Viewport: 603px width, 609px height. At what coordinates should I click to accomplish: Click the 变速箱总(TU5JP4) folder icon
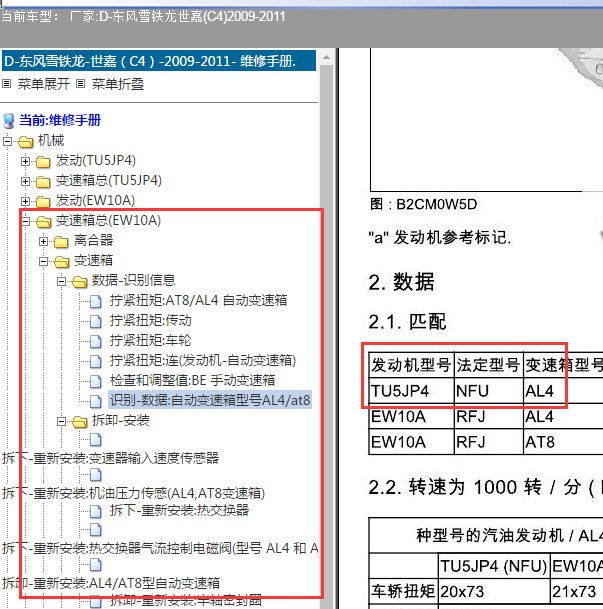pos(43,182)
